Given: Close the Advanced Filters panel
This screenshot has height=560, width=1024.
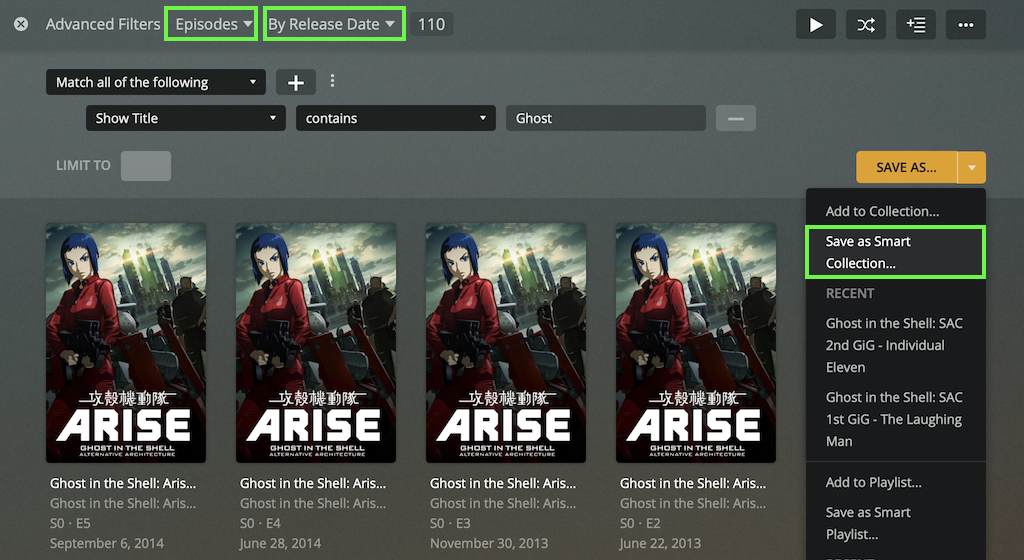Looking at the screenshot, I should (x=21, y=24).
